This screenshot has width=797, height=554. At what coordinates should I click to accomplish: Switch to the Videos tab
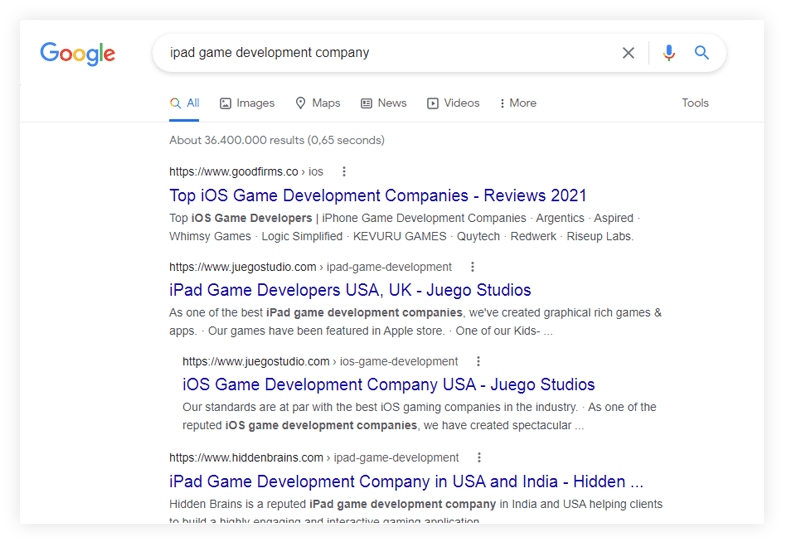[x=453, y=103]
